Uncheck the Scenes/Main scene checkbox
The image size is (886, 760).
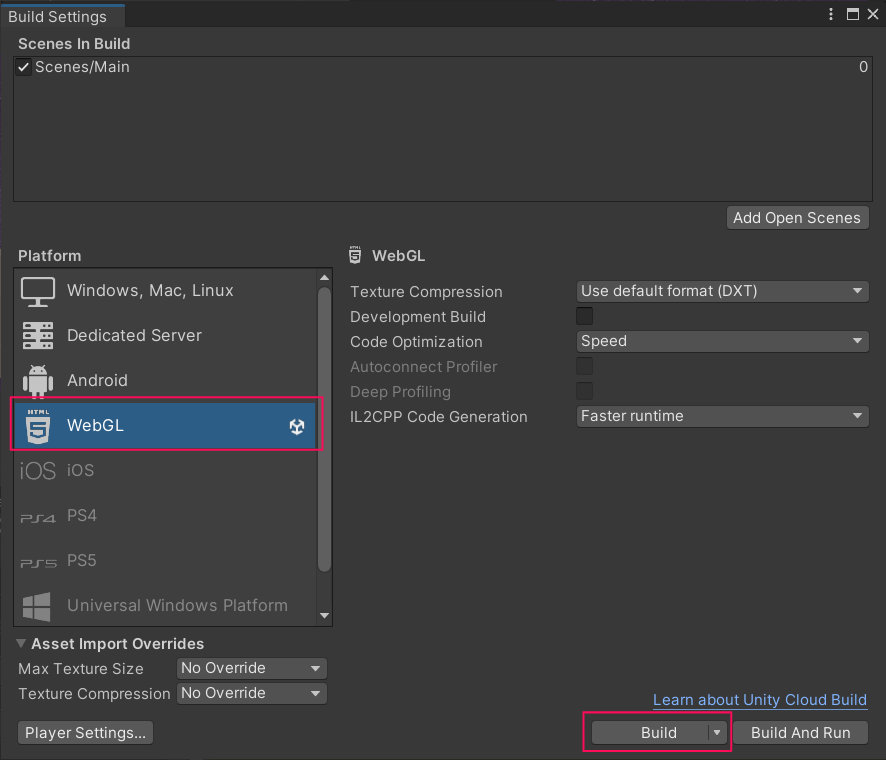pyautogui.click(x=24, y=67)
